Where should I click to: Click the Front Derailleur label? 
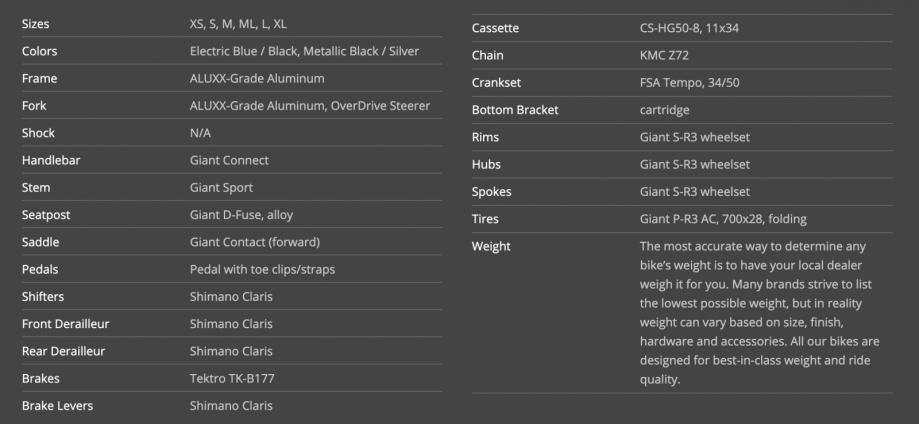pos(66,324)
